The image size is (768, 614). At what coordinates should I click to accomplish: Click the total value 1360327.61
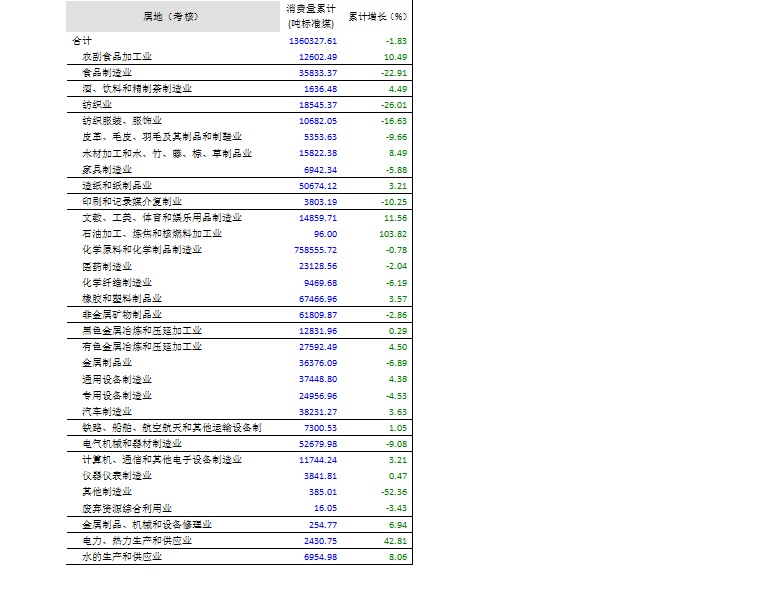[x=312, y=41]
